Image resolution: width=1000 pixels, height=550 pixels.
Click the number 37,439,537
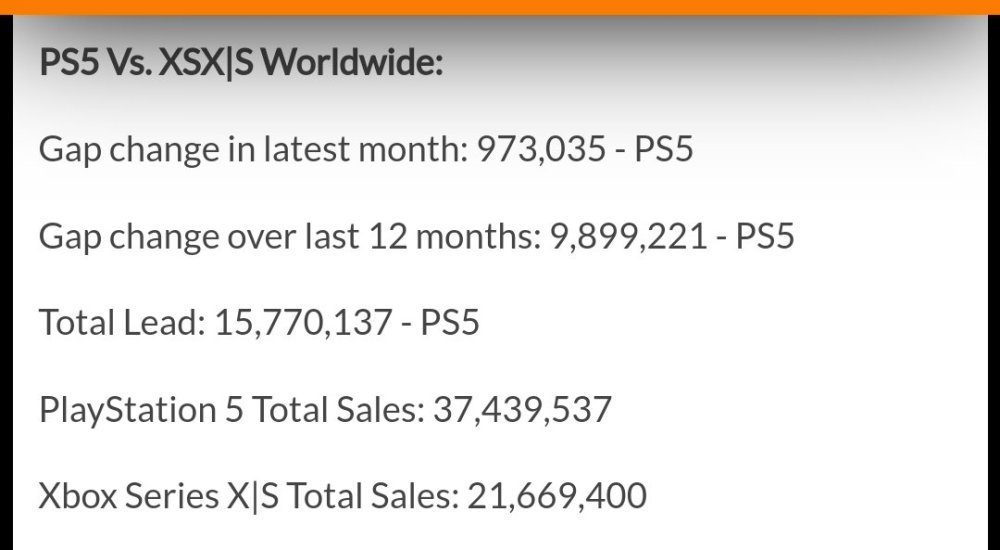pyautogui.click(x=522, y=409)
